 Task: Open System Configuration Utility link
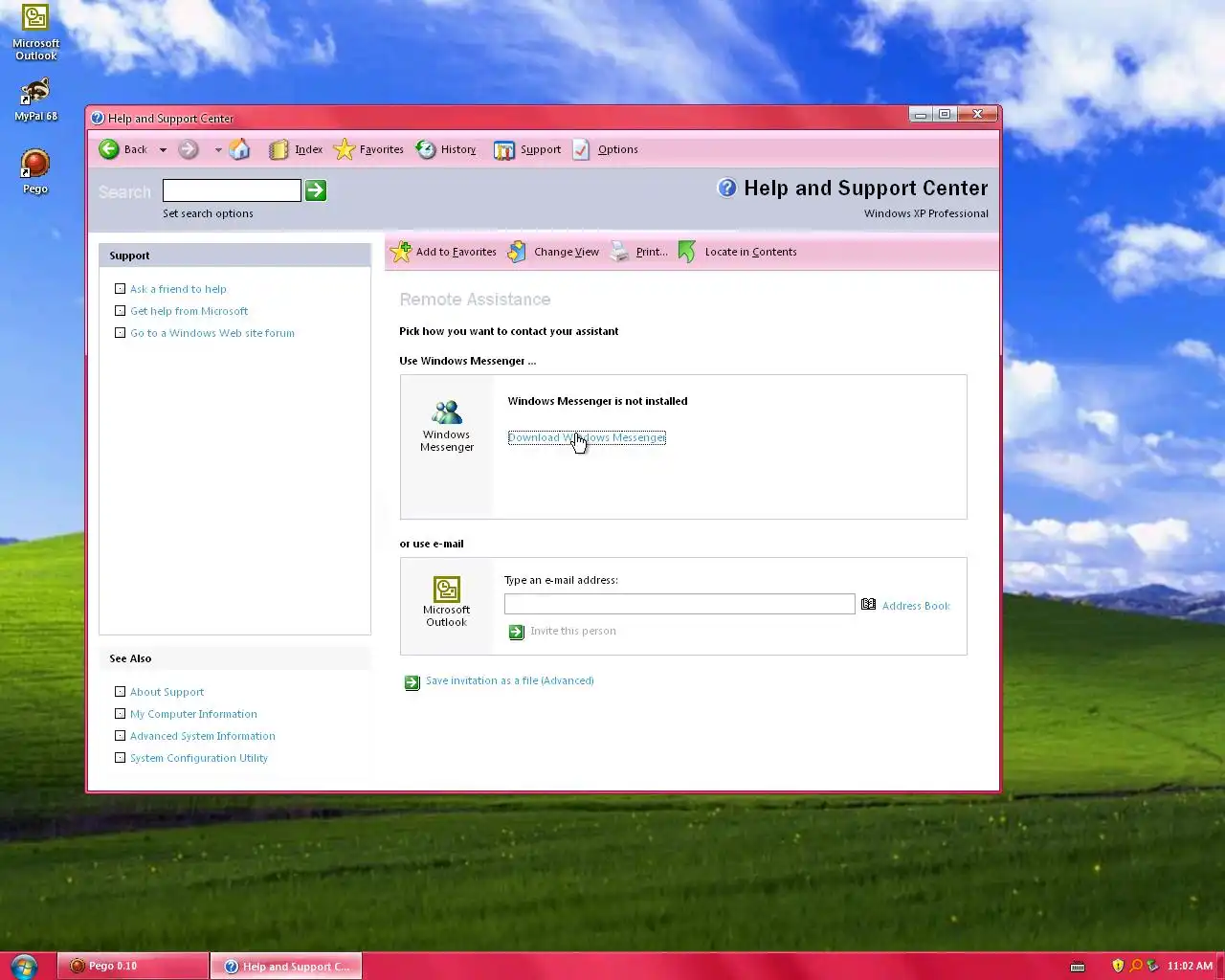pos(199,758)
